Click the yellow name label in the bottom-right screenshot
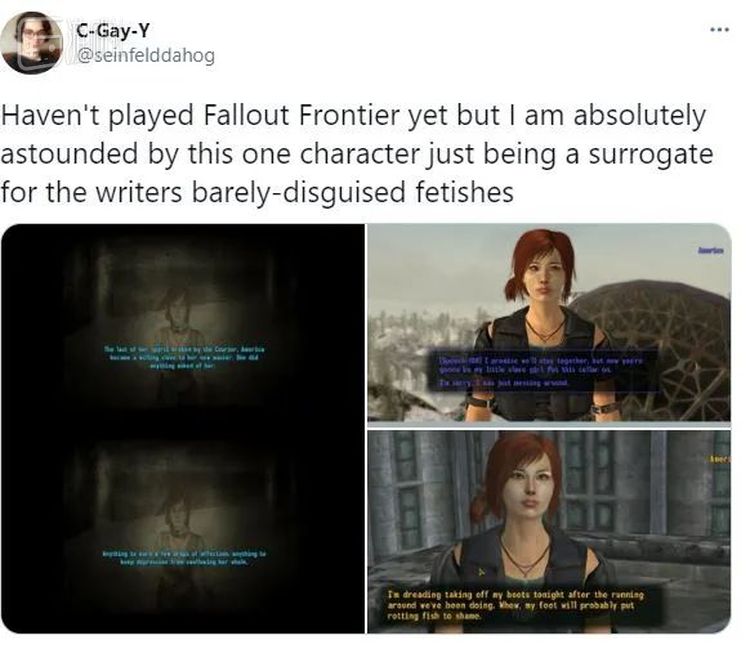Image resolution: width=750 pixels, height=649 pixels. [x=718, y=459]
